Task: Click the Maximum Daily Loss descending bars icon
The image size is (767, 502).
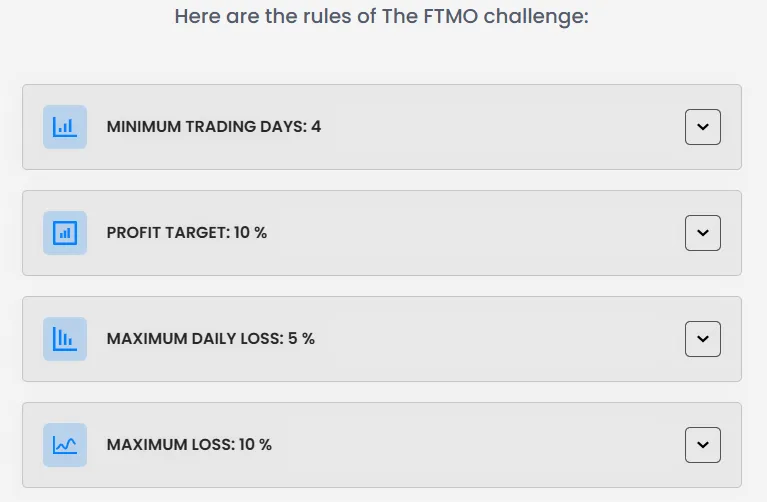Action: pyautogui.click(x=65, y=339)
